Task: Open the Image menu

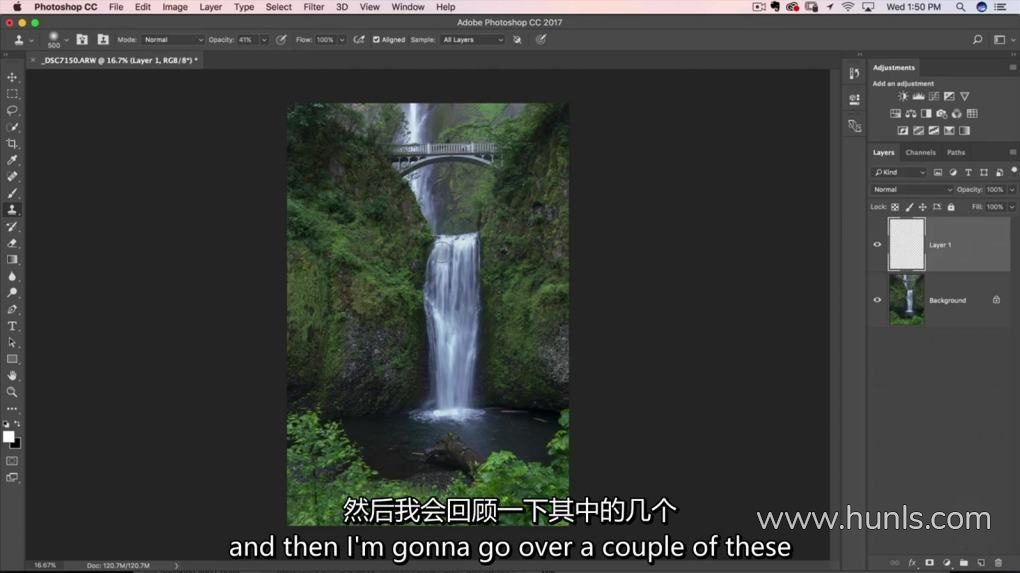Action: [x=174, y=7]
